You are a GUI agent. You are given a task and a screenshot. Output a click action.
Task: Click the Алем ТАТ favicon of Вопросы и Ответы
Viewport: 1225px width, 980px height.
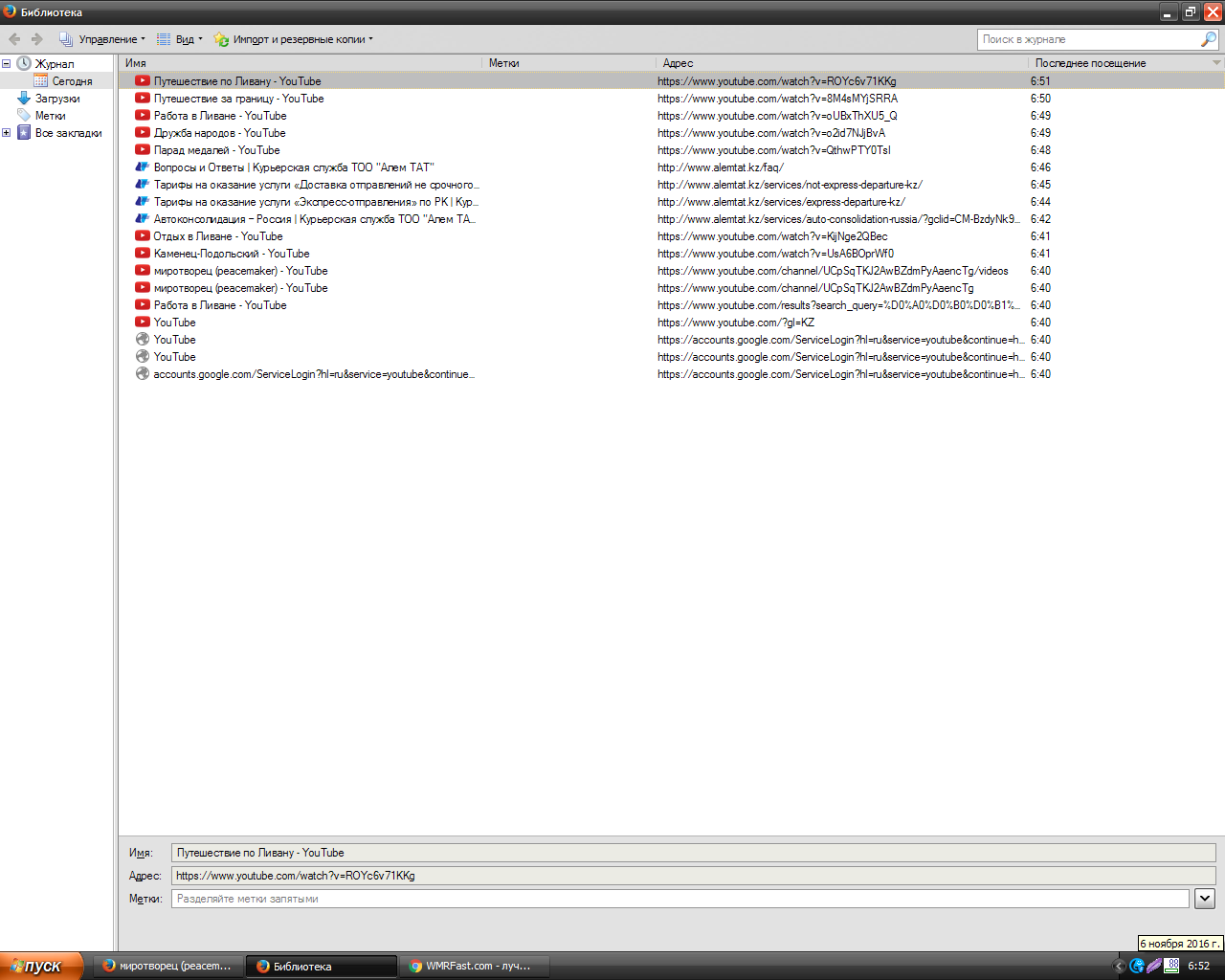143,167
